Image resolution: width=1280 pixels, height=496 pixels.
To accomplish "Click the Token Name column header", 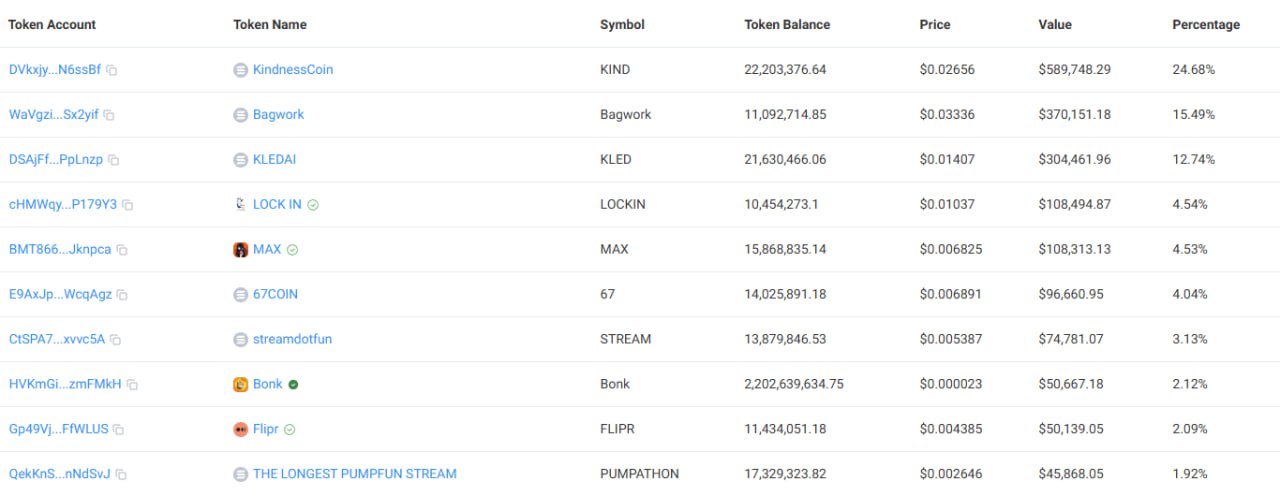I will (x=270, y=25).
